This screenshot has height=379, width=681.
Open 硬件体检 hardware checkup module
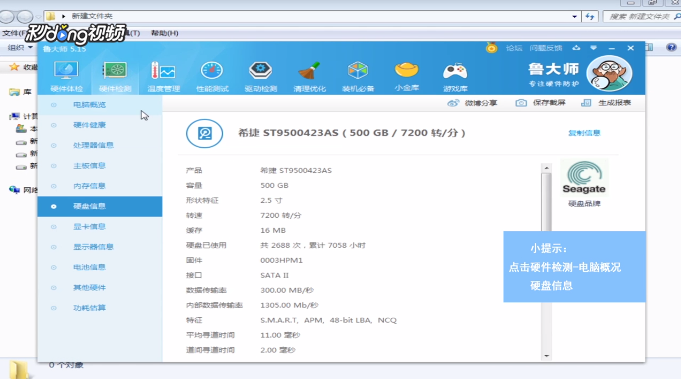pos(66,76)
